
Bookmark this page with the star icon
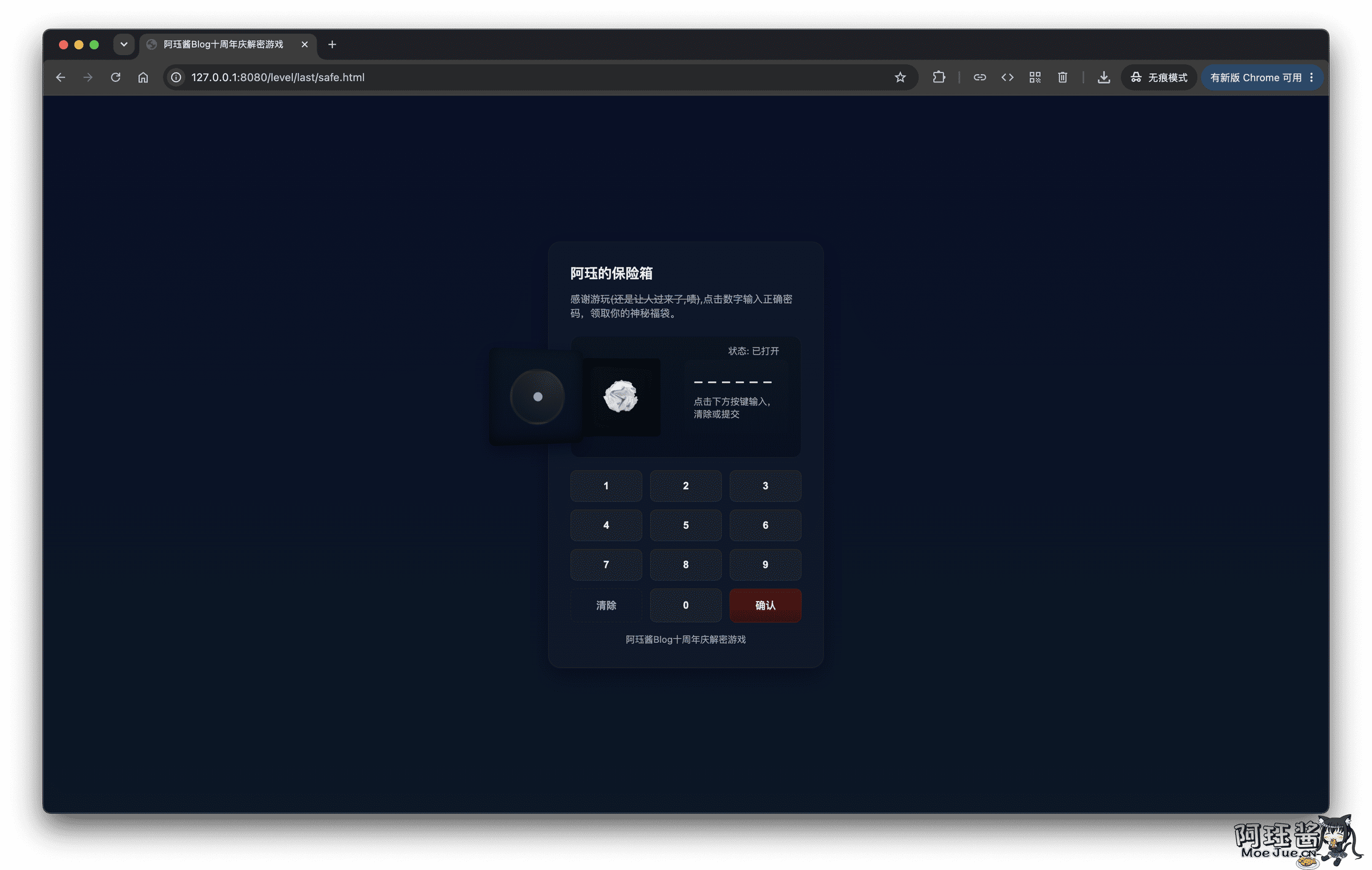[900, 78]
